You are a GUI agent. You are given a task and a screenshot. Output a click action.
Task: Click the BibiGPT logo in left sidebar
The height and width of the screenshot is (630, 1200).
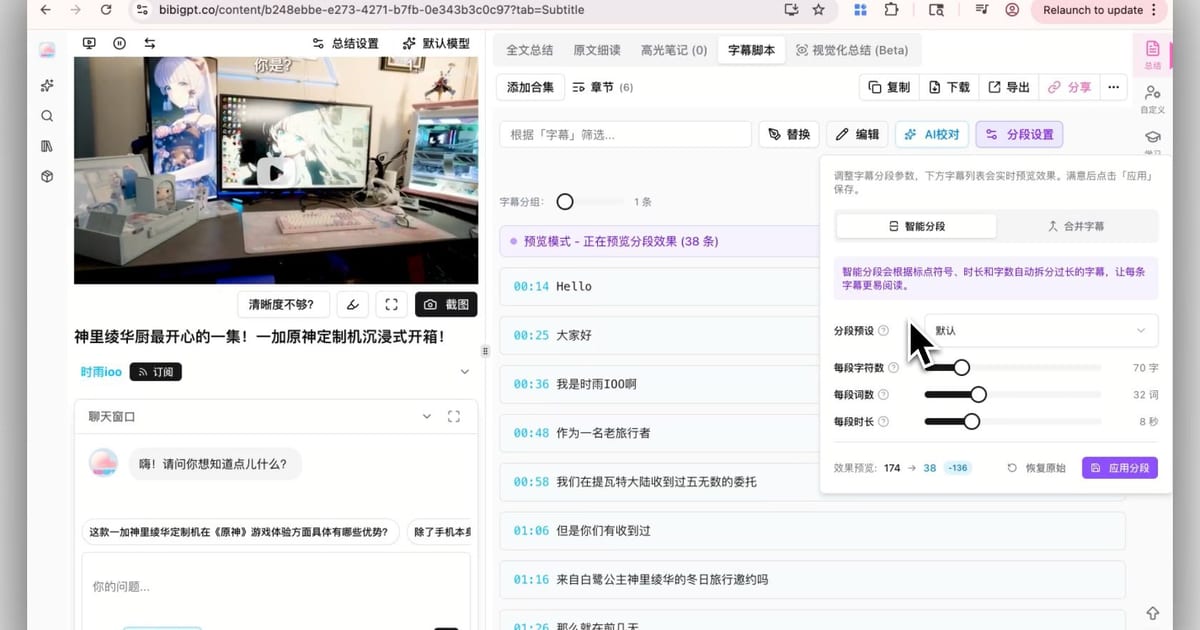[x=47, y=50]
